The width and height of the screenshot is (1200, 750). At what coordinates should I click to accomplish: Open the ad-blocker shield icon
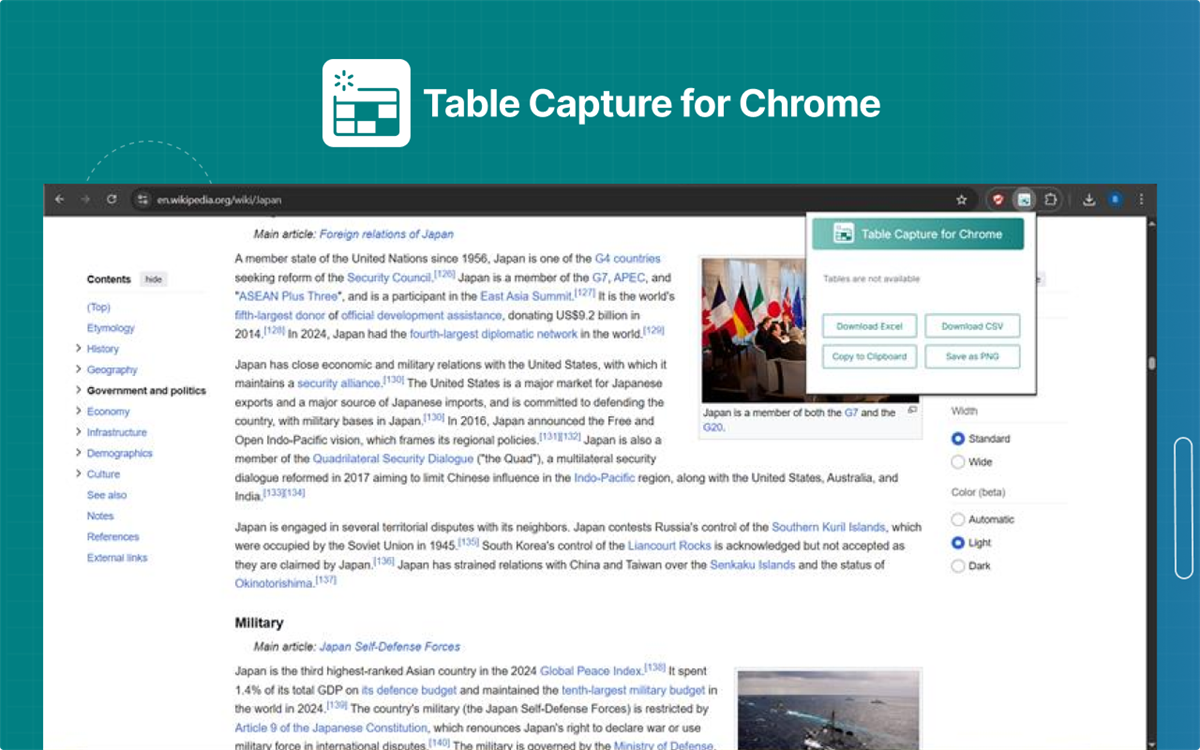[999, 199]
